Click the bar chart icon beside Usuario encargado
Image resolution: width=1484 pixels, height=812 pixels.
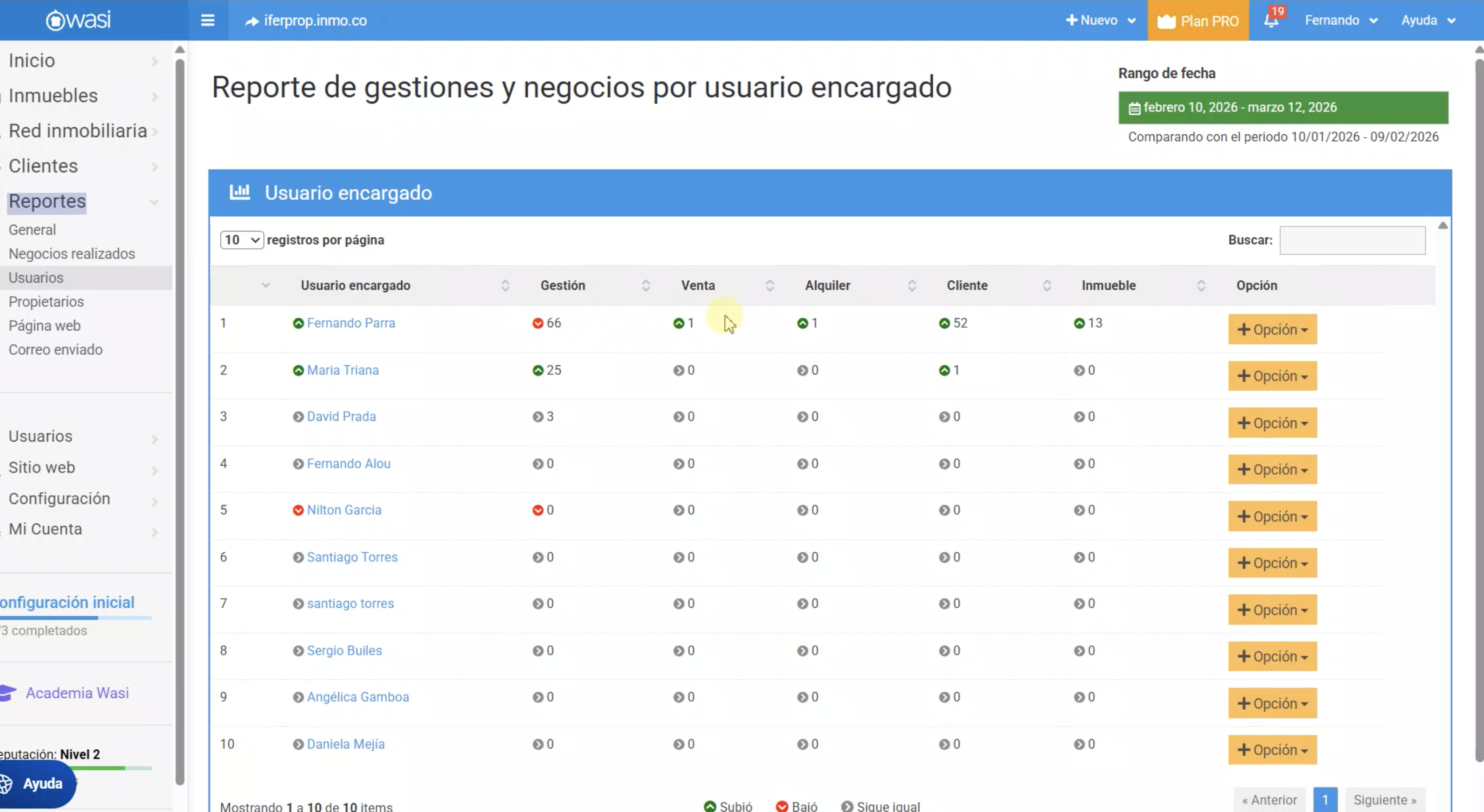click(240, 192)
